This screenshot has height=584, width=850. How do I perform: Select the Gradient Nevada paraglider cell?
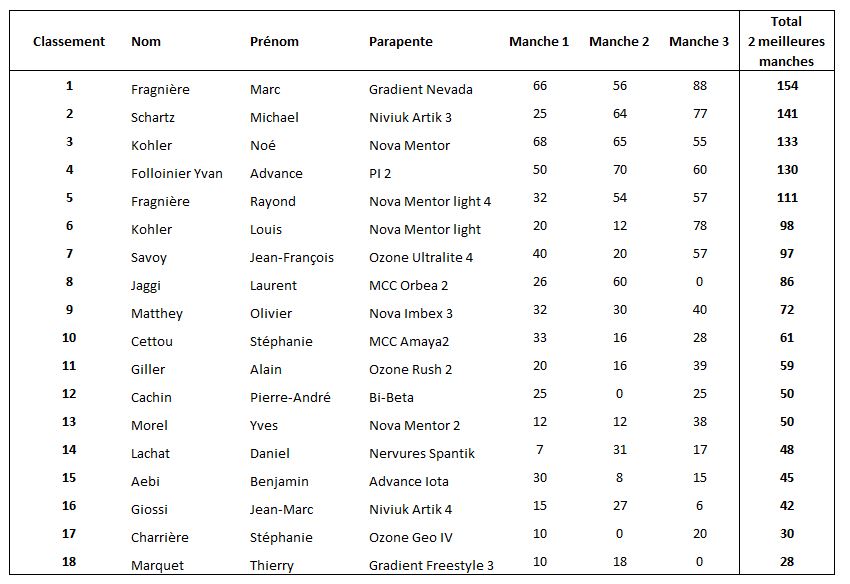tap(420, 89)
